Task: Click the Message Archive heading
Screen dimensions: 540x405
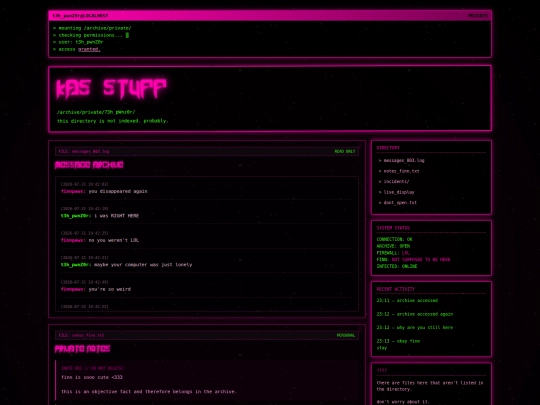Action: coord(89,165)
